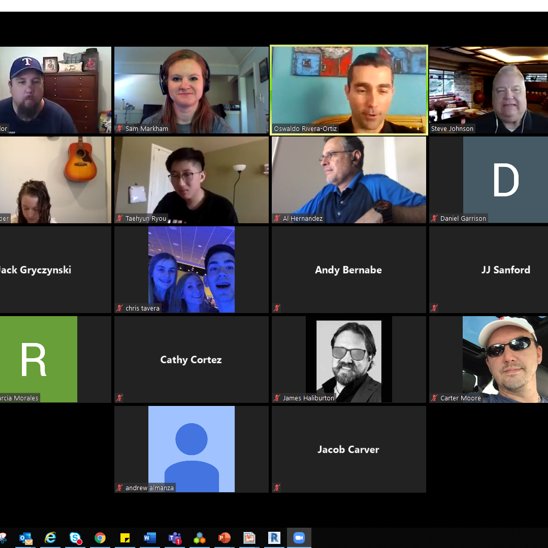Click the 'Cathy Cortez' participant name

(x=191, y=360)
